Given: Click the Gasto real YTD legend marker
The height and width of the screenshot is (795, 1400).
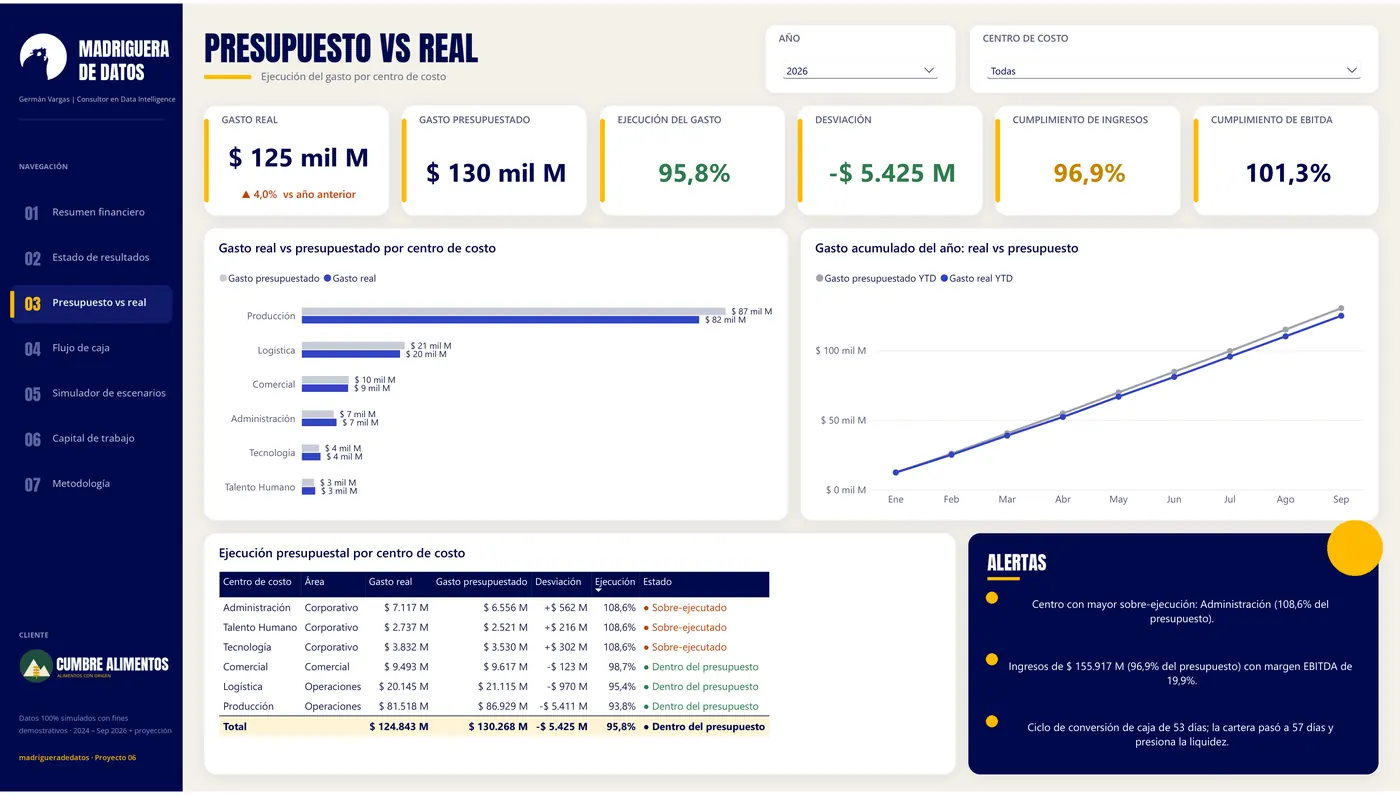Looking at the screenshot, I should (944, 279).
